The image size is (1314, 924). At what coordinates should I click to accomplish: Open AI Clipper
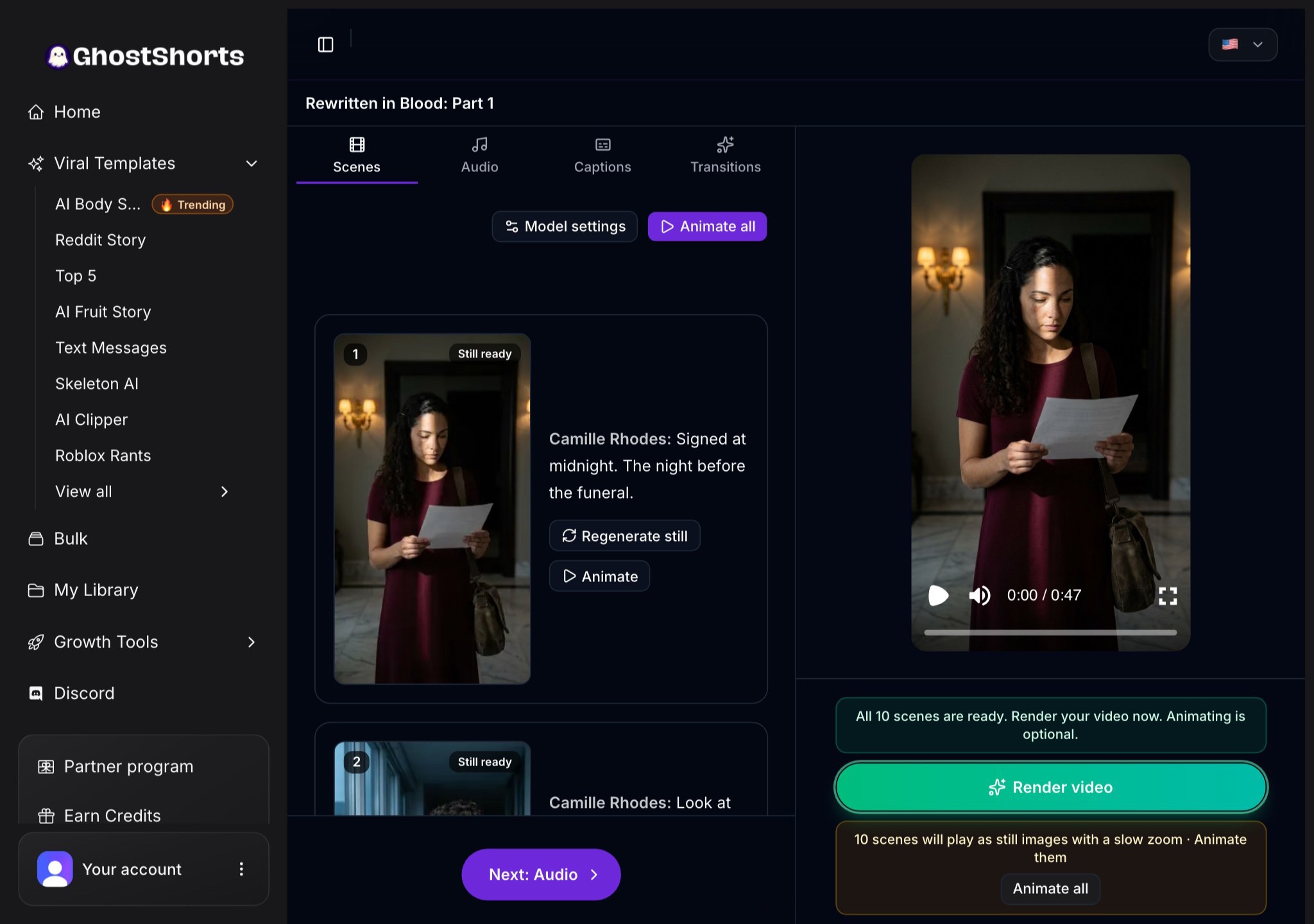pyautogui.click(x=91, y=420)
